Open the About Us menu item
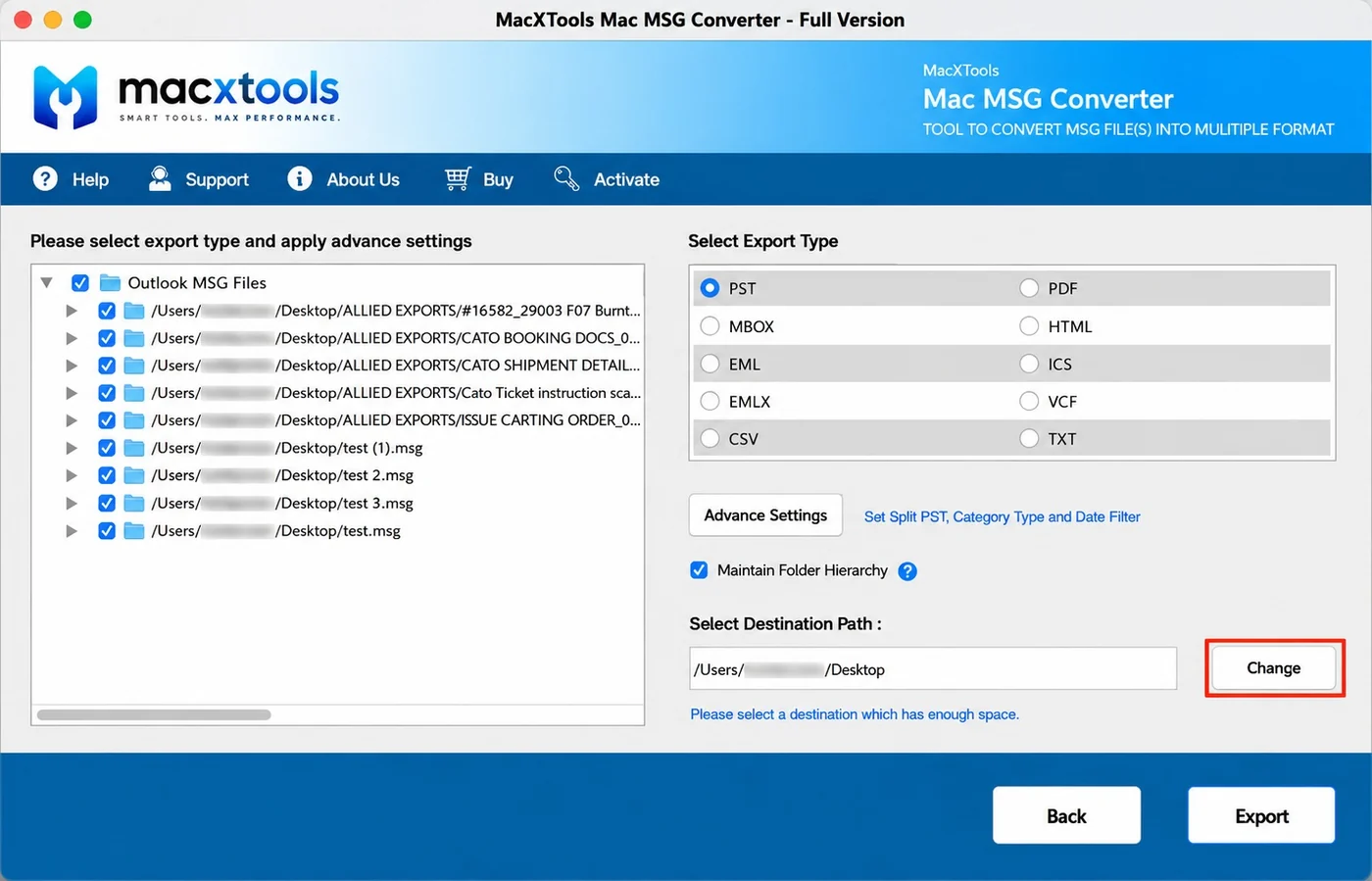The width and height of the screenshot is (1372, 881). 343,179
